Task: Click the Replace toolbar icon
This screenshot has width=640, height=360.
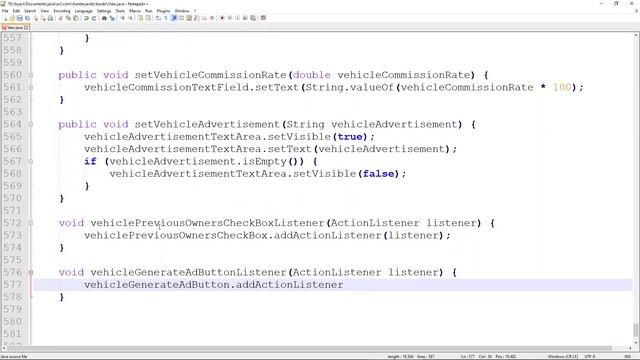Action: tap(112, 18)
